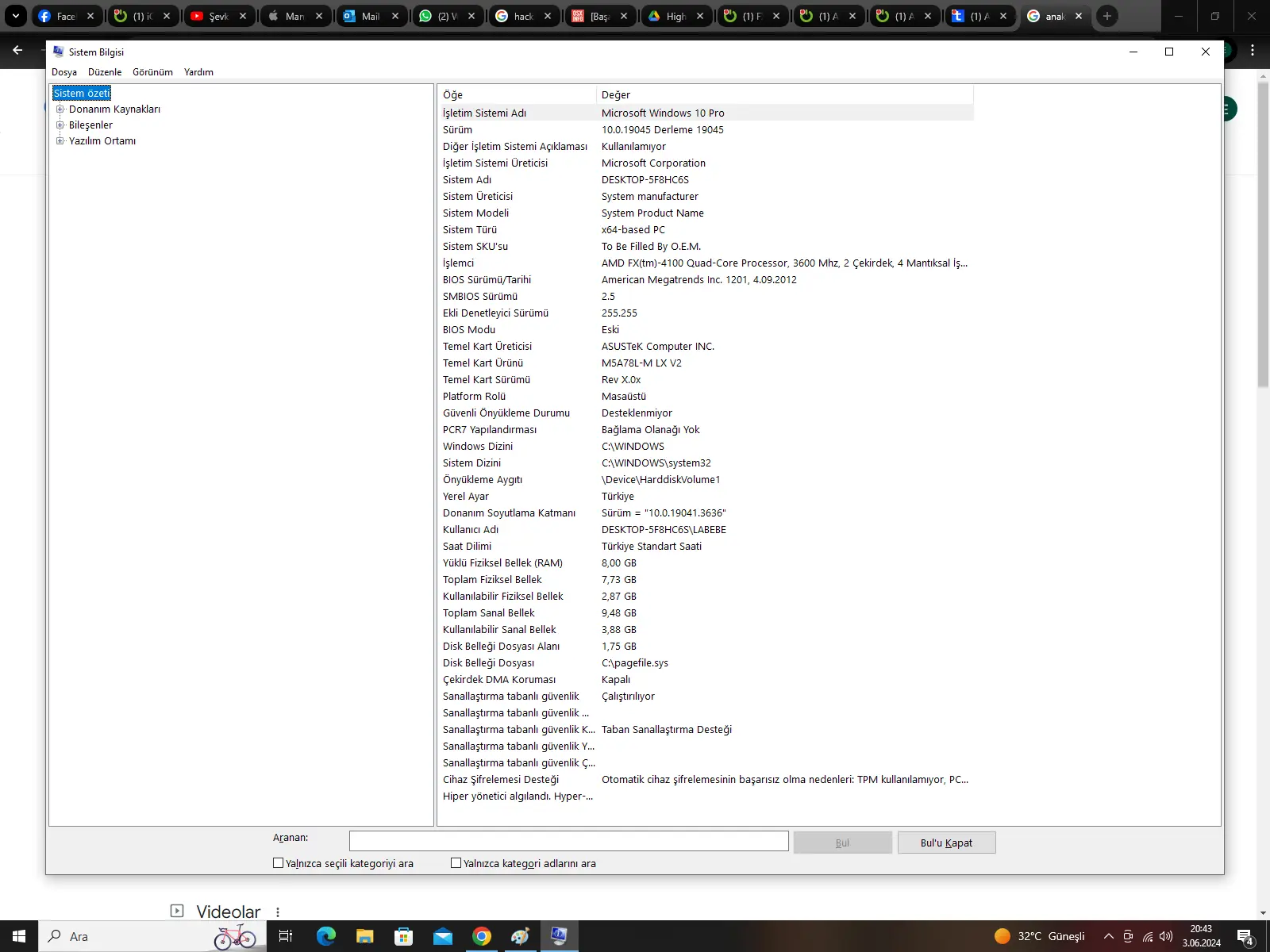Screen dimensions: 1270x952
Task: Select the Yazılım Ortamı tree label
Action: pyautogui.click(x=102, y=141)
